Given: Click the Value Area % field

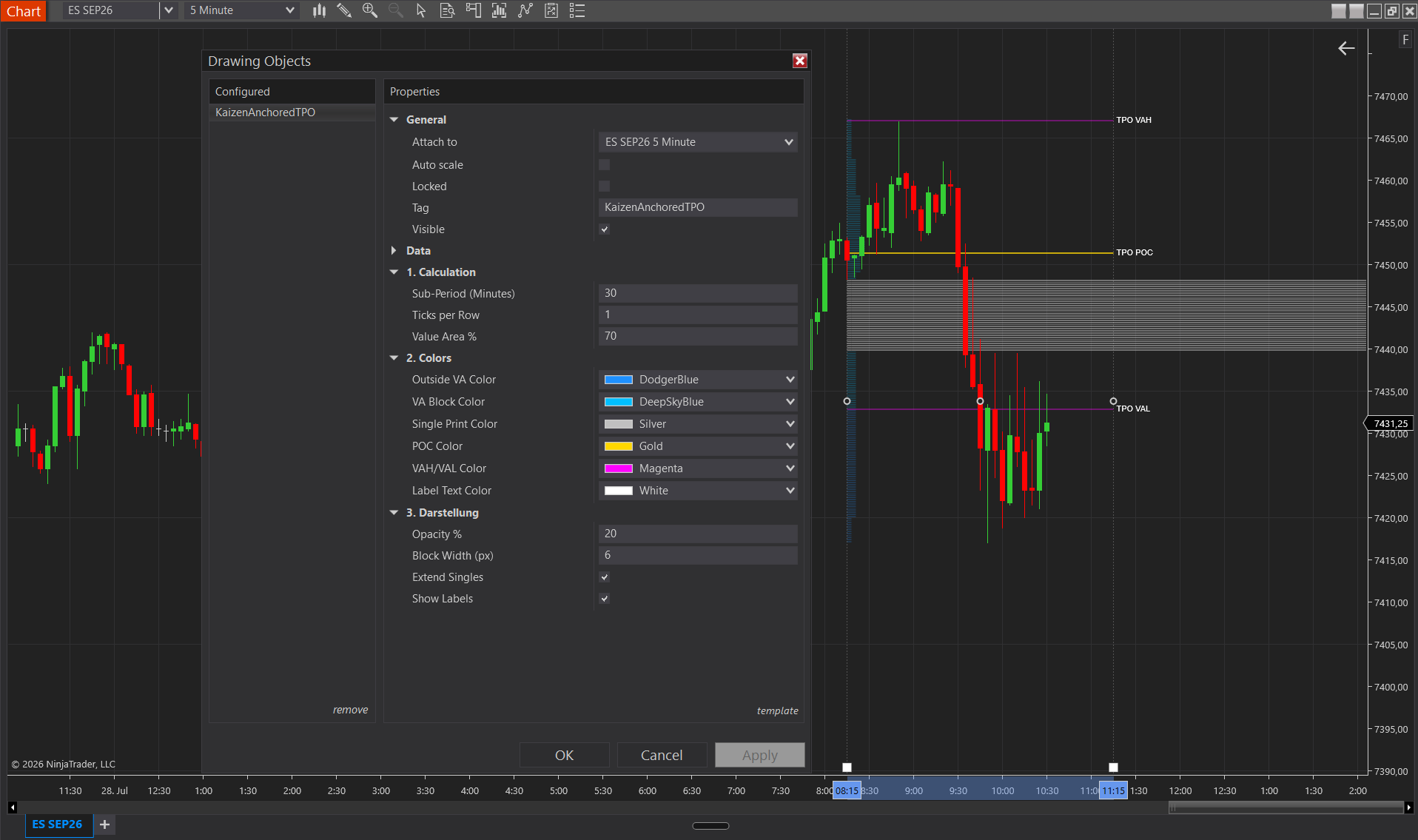Looking at the screenshot, I should (x=698, y=336).
